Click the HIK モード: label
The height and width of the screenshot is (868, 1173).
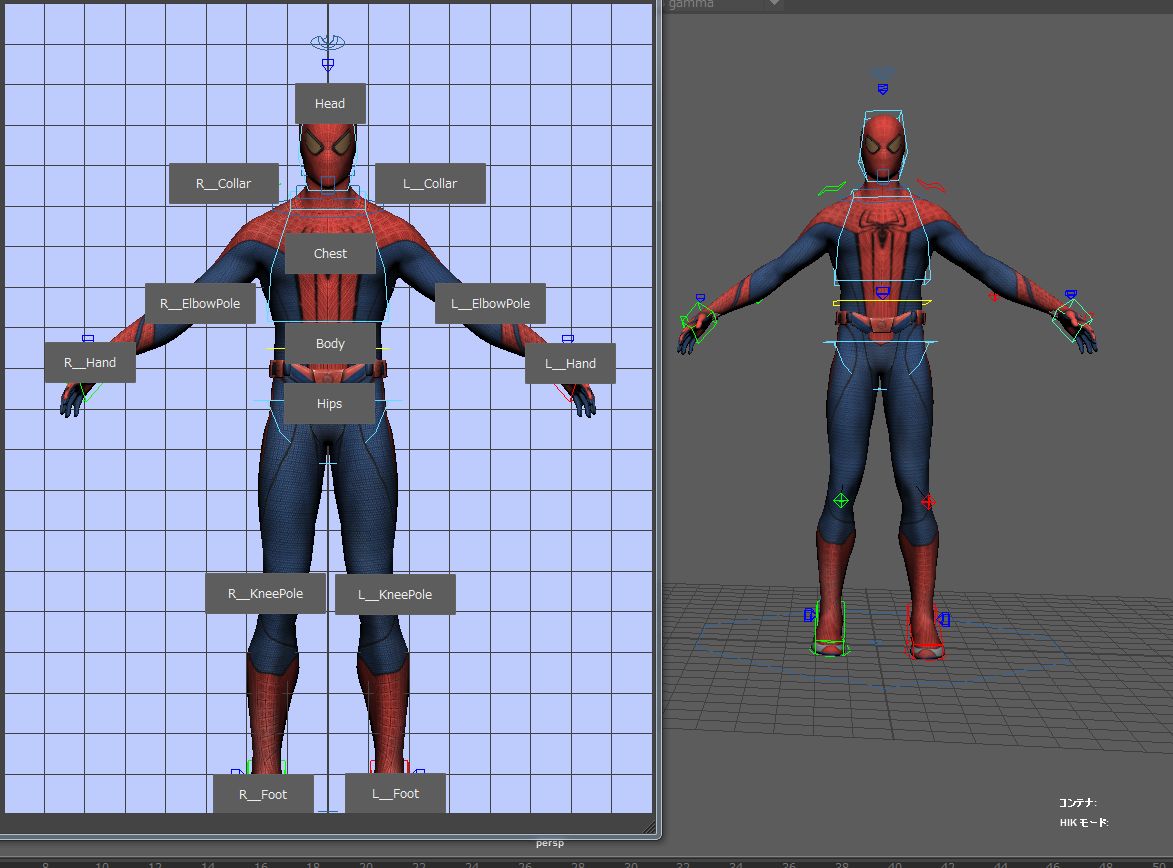point(1084,822)
